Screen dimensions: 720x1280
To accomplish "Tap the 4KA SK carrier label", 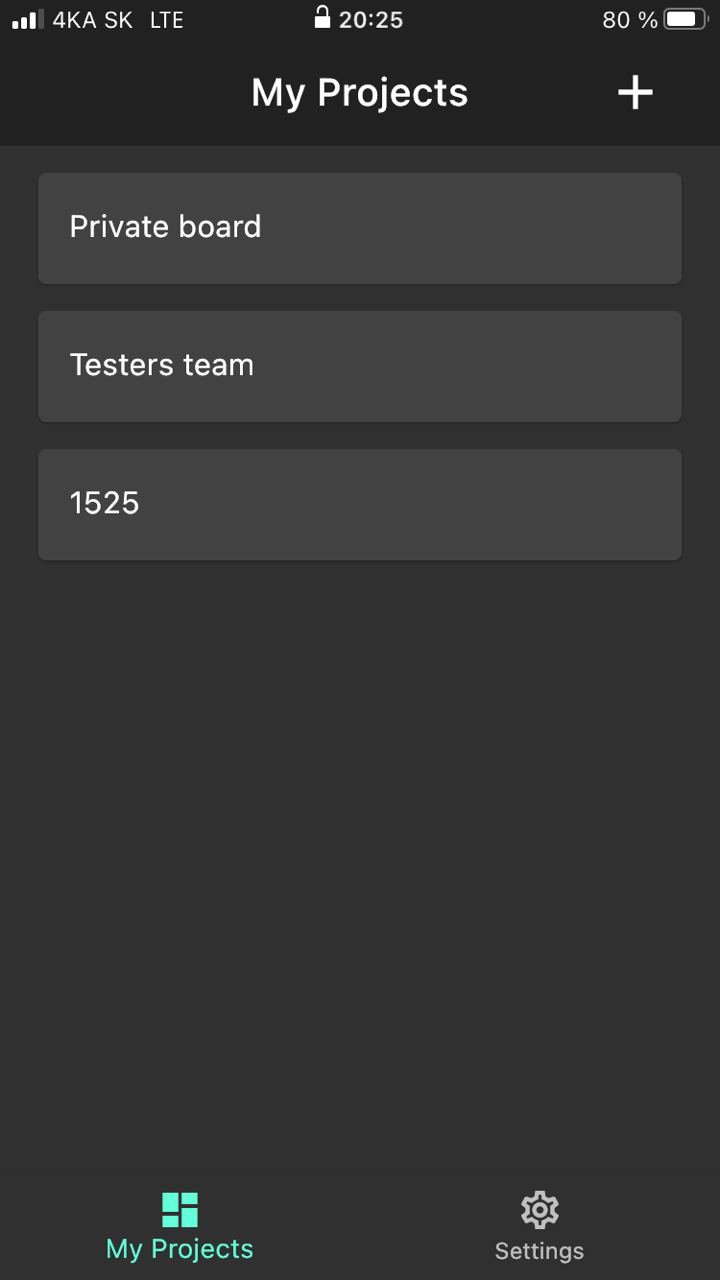I will pos(92,18).
